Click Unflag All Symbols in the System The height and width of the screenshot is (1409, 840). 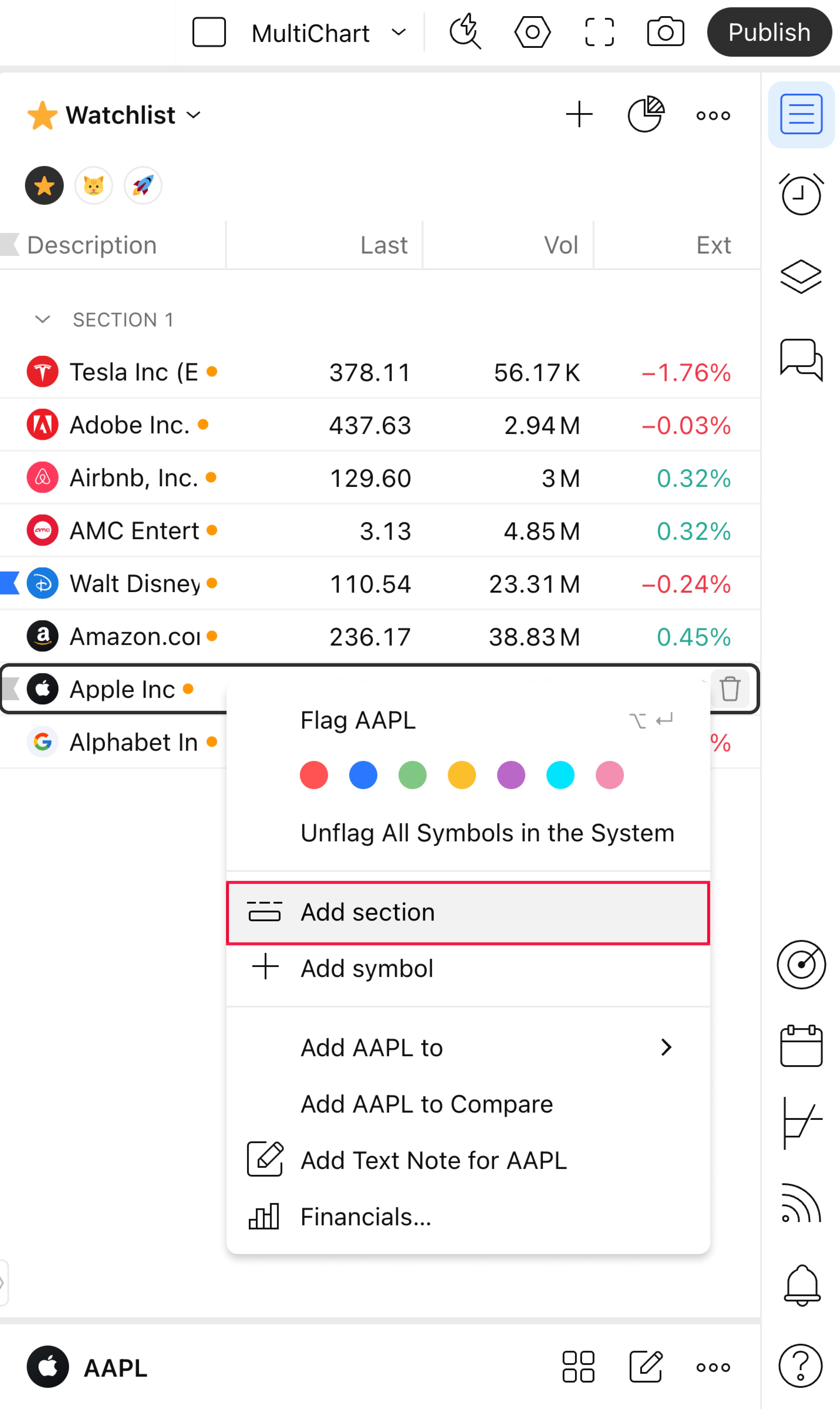pos(487,833)
